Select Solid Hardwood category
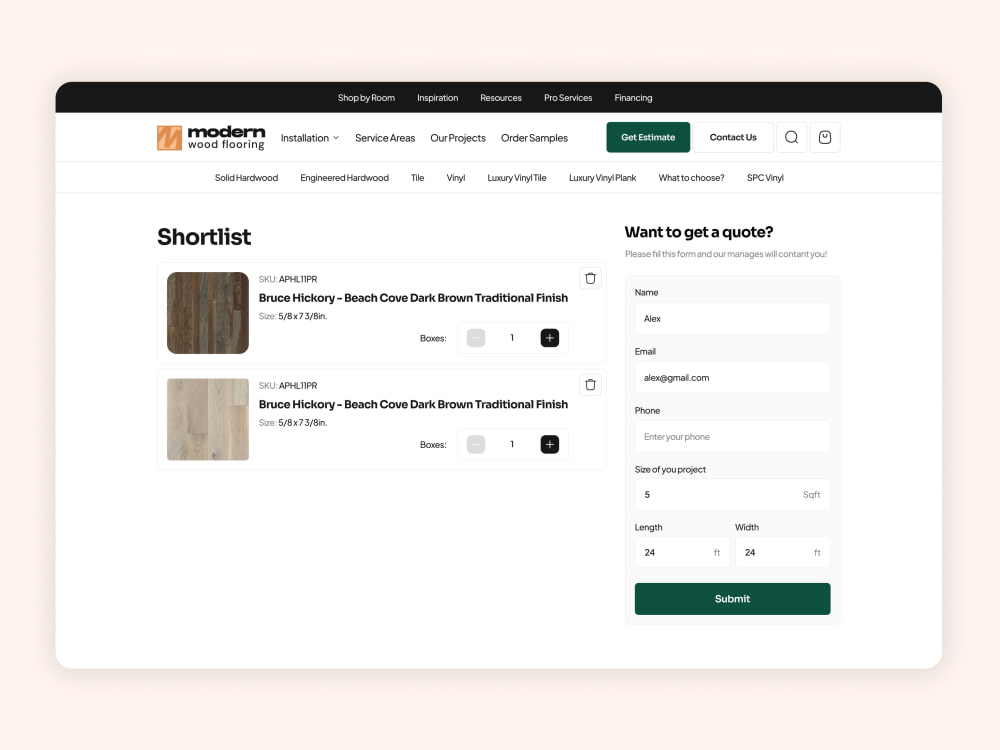Viewport: 1000px width, 750px height. click(246, 178)
